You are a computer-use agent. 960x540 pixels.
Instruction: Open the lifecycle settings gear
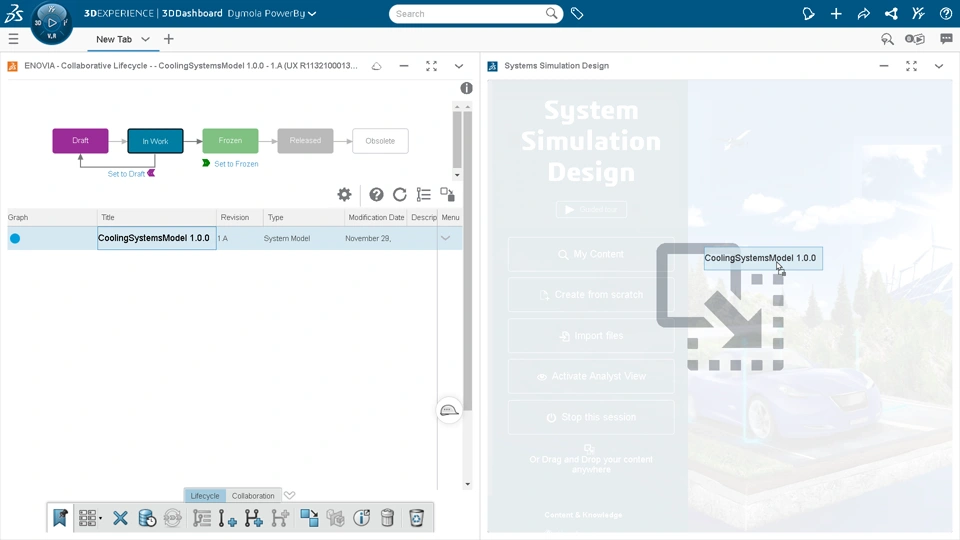[344, 195]
